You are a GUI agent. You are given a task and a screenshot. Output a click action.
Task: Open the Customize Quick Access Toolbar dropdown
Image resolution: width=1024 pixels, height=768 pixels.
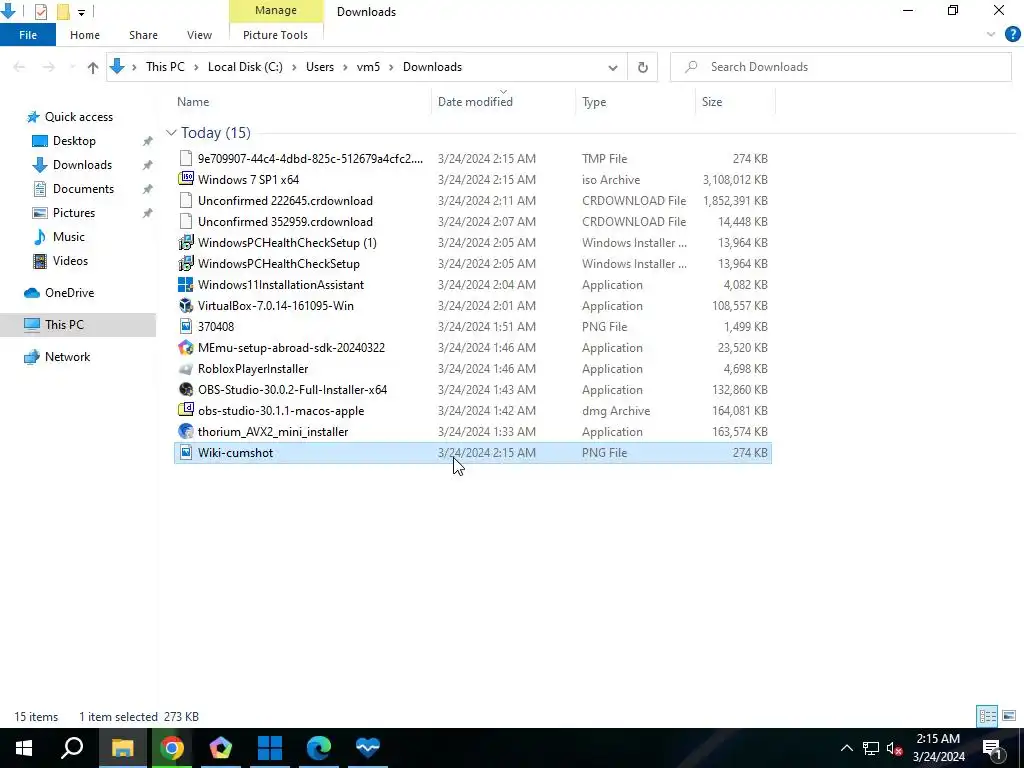(x=81, y=12)
